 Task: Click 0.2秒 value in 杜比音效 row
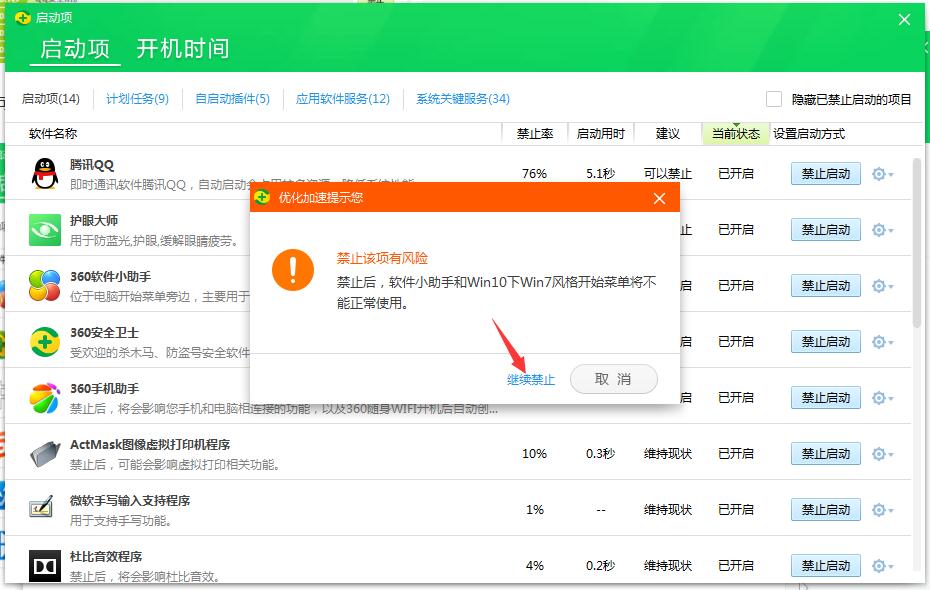[601, 566]
